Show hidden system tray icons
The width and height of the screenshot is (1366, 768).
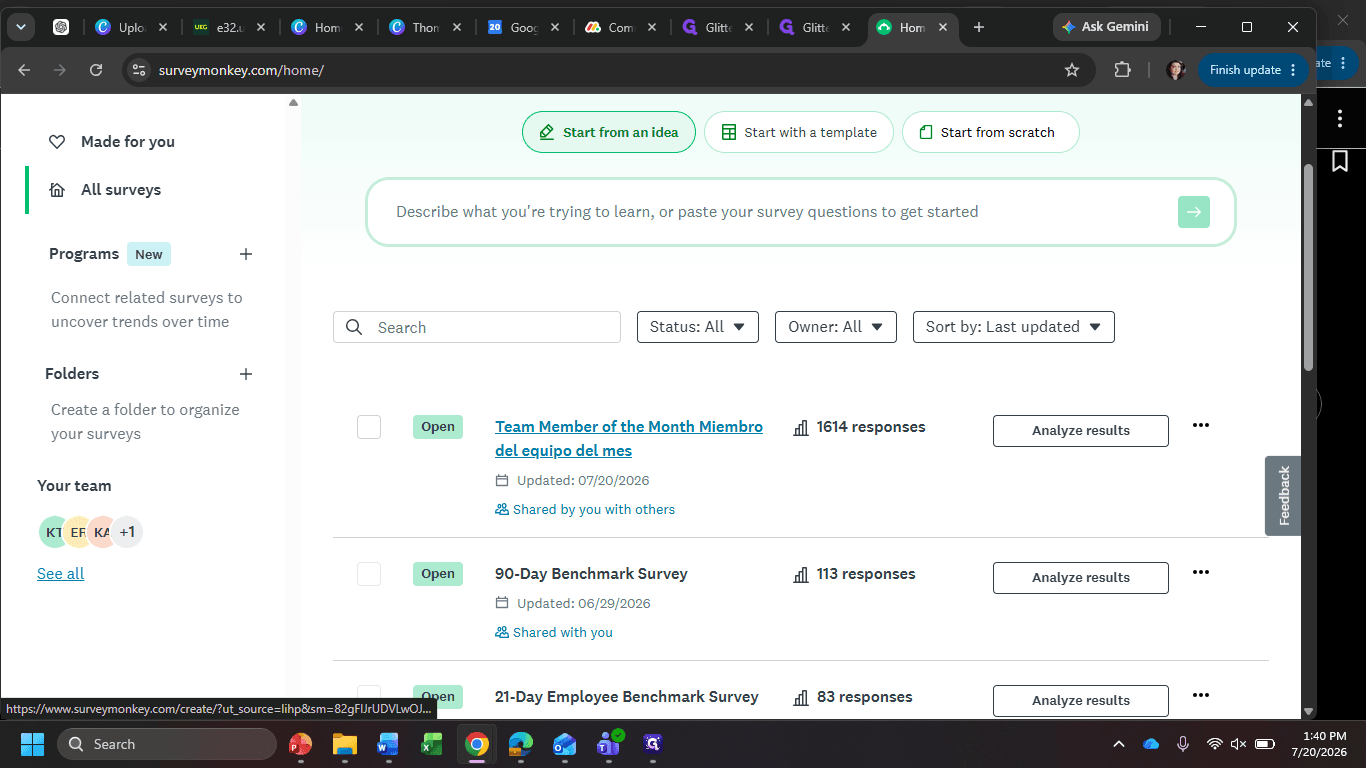(1119, 744)
